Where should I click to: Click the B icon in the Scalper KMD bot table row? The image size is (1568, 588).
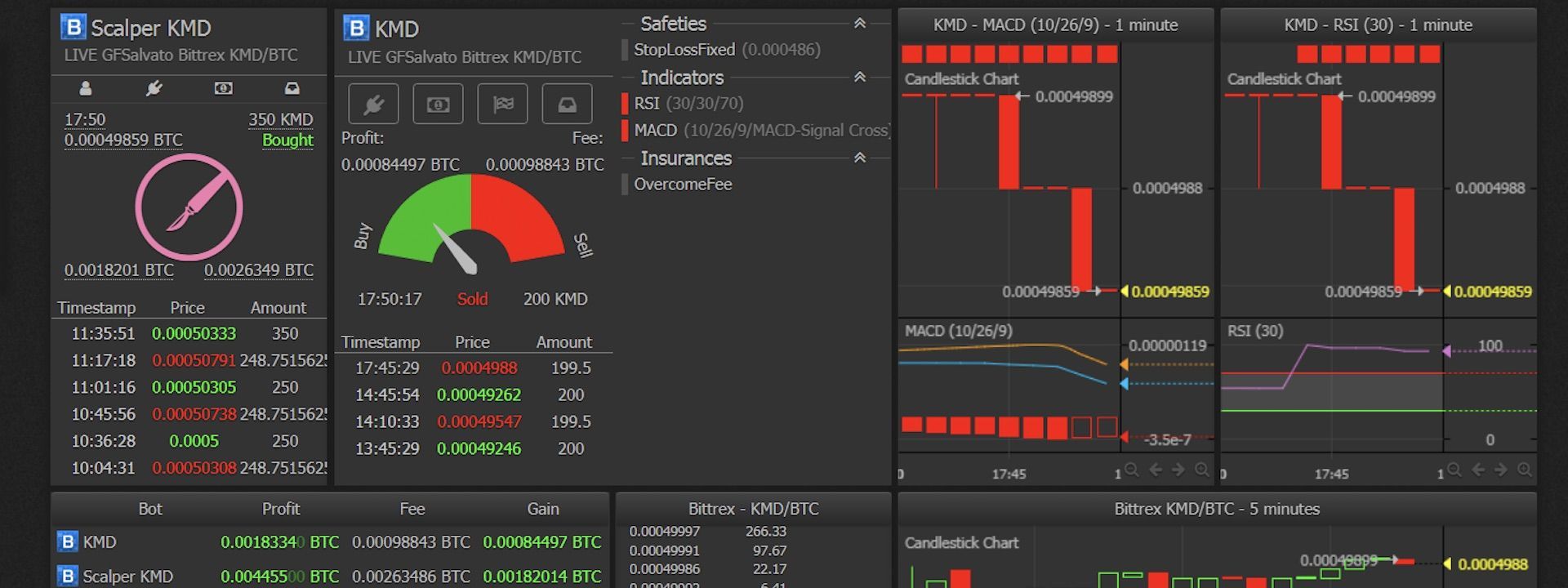click(x=67, y=576)
